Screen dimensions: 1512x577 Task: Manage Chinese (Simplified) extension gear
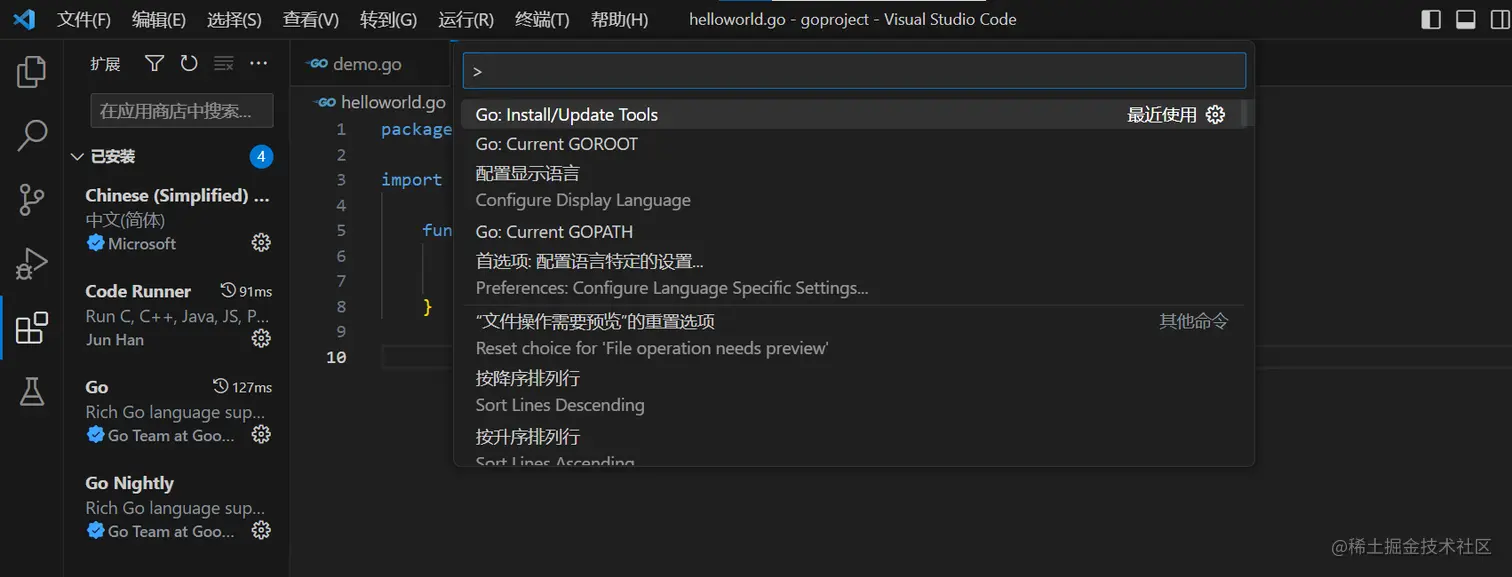[261, 243]
